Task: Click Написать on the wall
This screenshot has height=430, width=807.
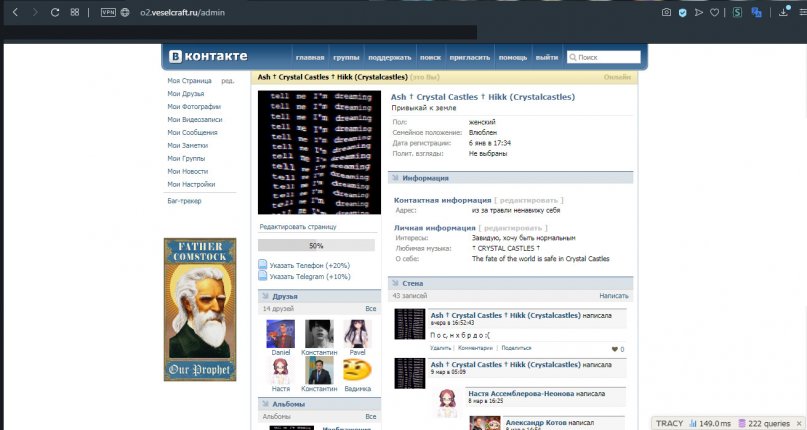Action: point(613,296)
